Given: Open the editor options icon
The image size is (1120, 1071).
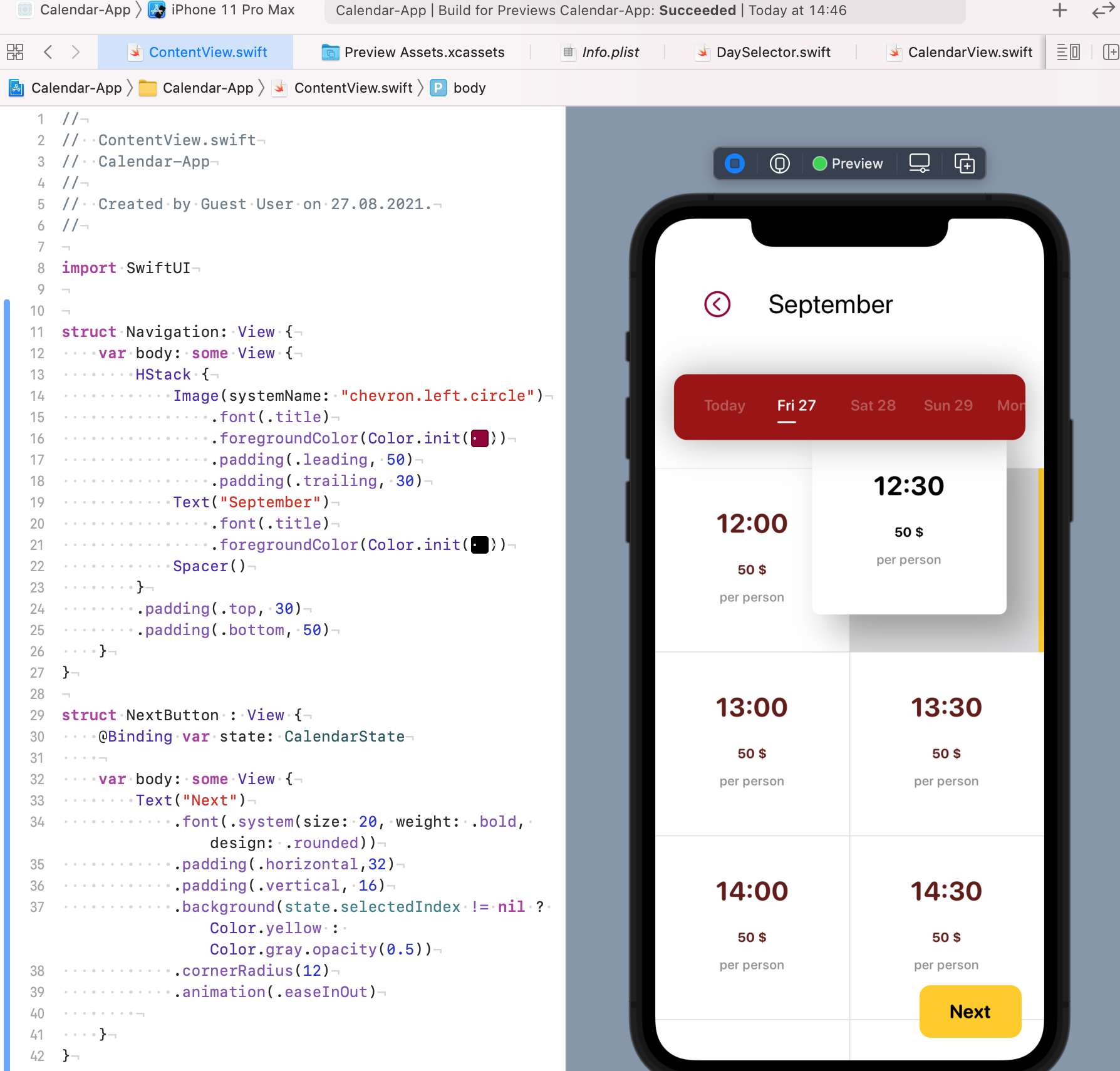Looking at the screenshot, I should (x=1068, y=52).
